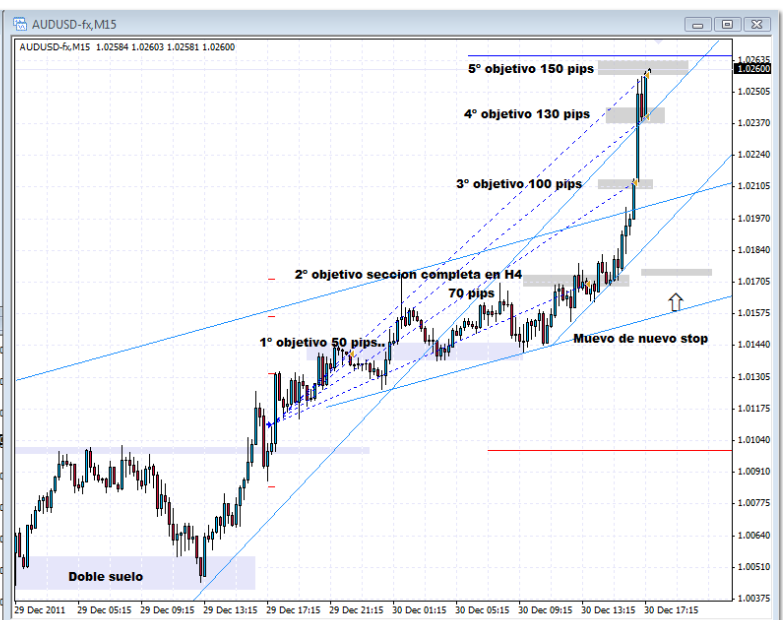Select the blue arrow entry marker
Viewport: 783px width, 620px height.
tap(269, 425)
